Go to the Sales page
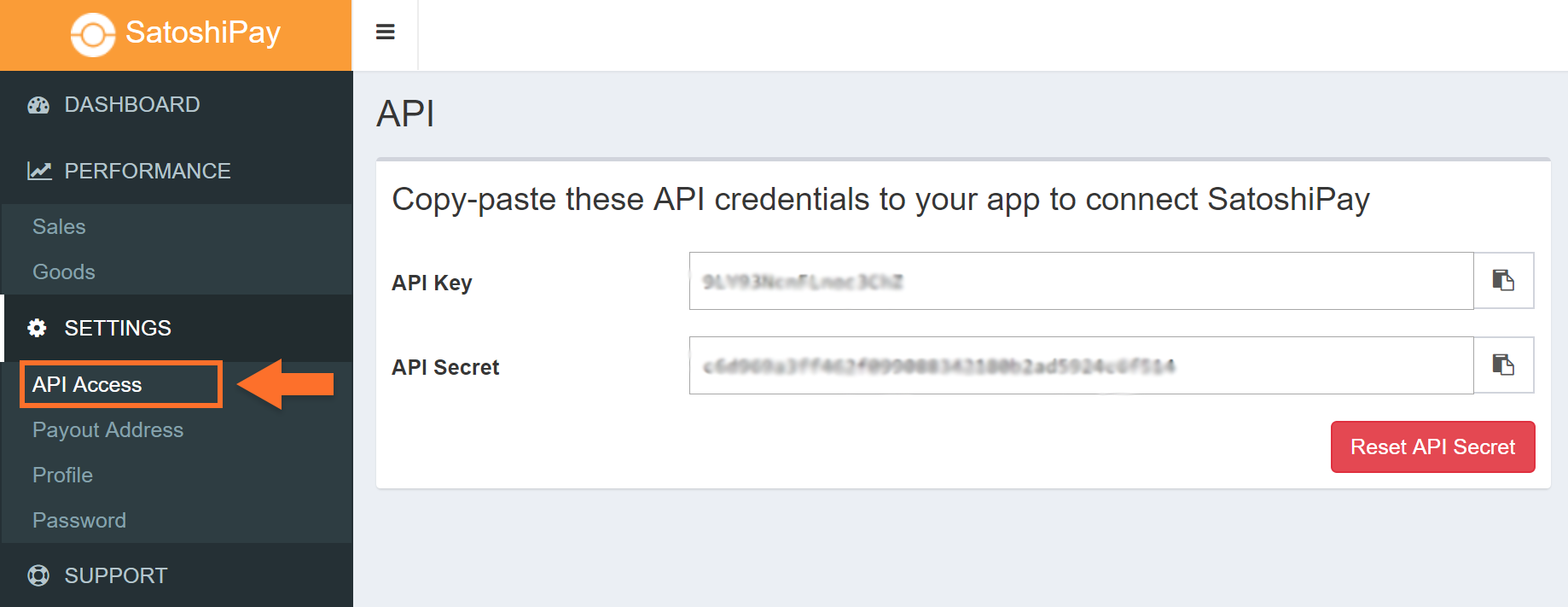The width and height of the screenshot is (1568, 607). coord(59,226)
